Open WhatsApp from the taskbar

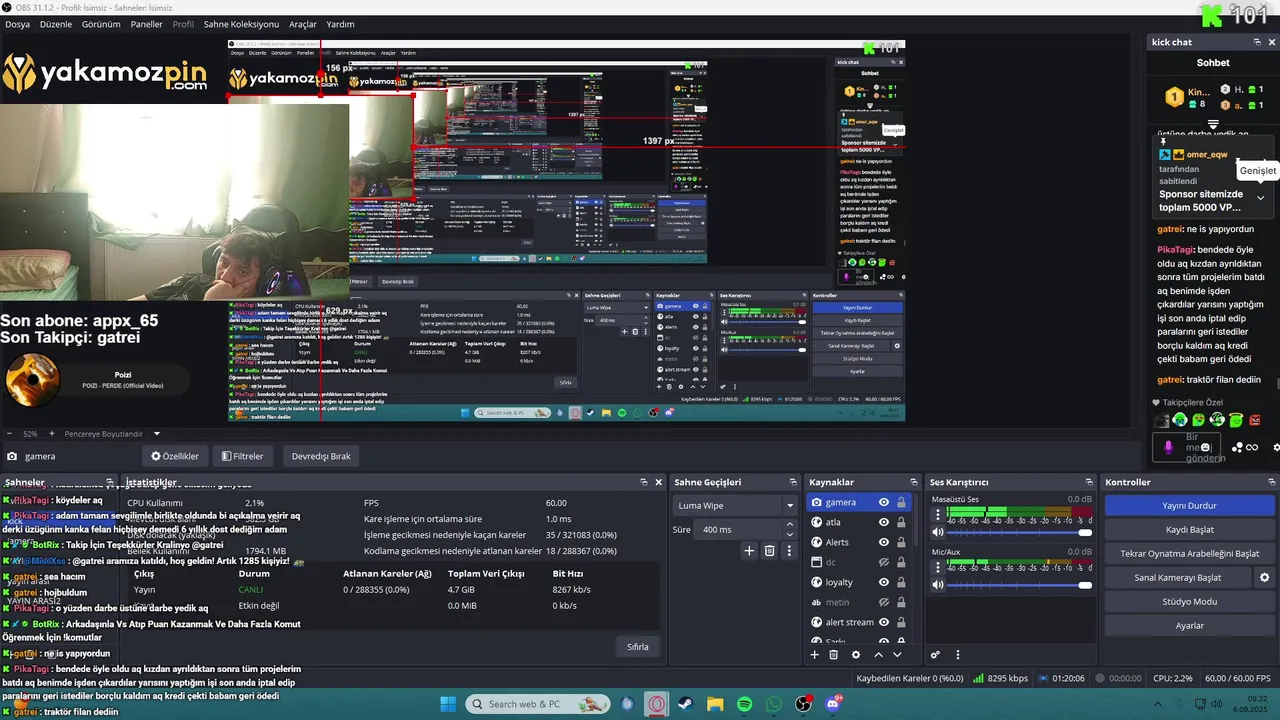pos(774,704)
